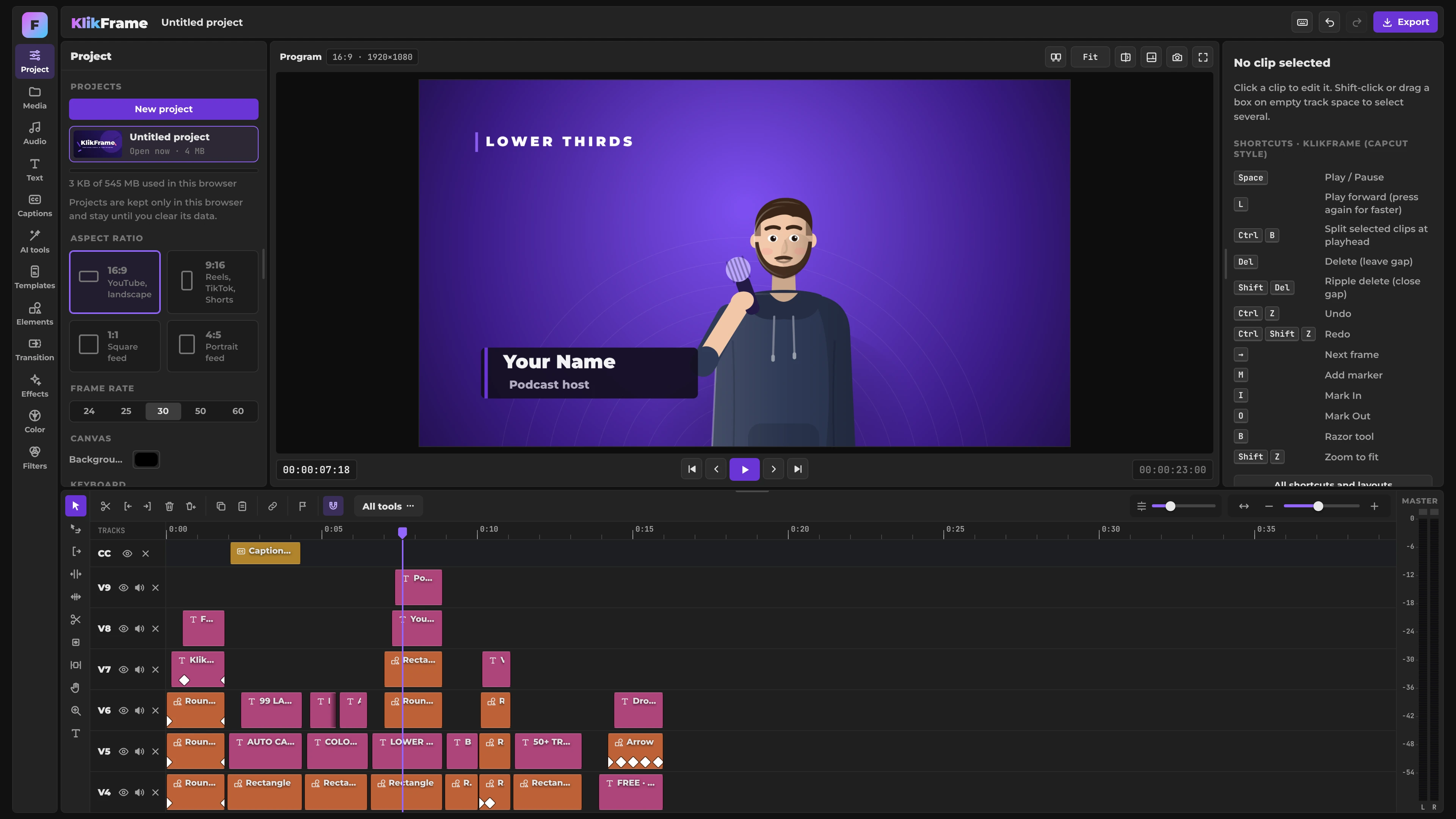The height and width of the screenshot is (819, 1456).
Task: Click the Undo arrow in header
Action: (x=1329, y=23)
